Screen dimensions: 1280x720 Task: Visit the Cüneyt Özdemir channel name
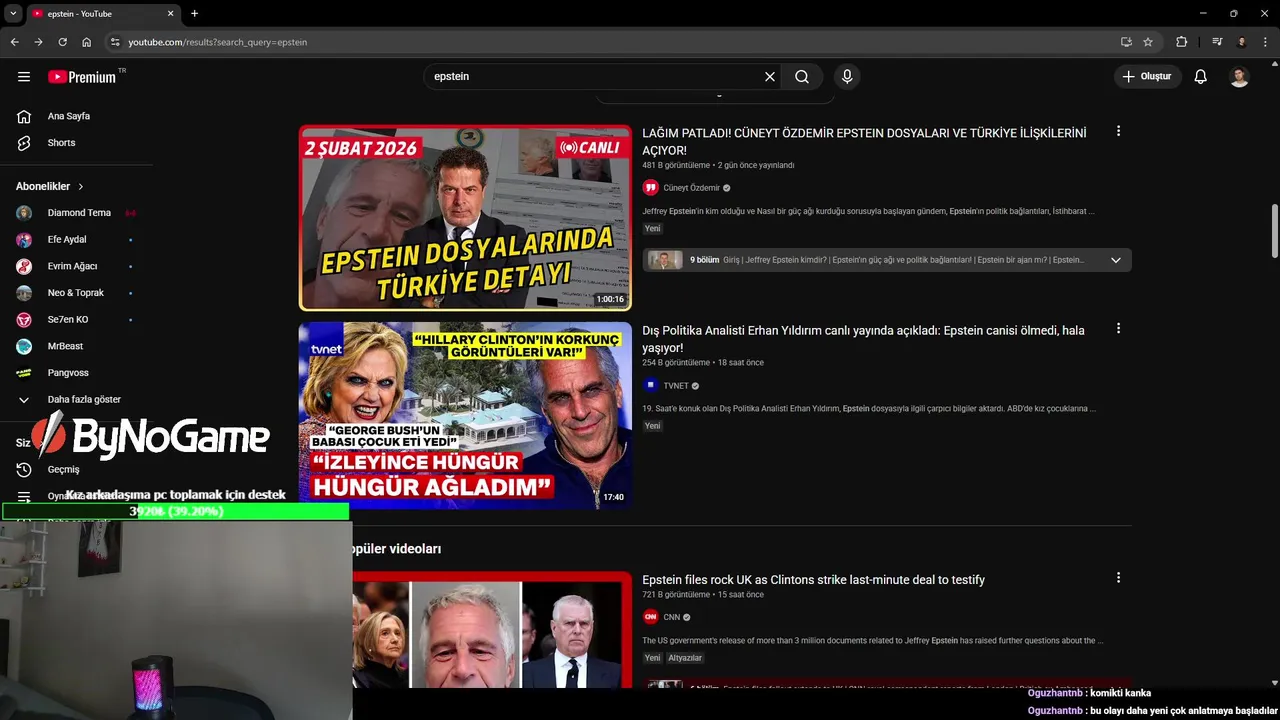point(691,188)
